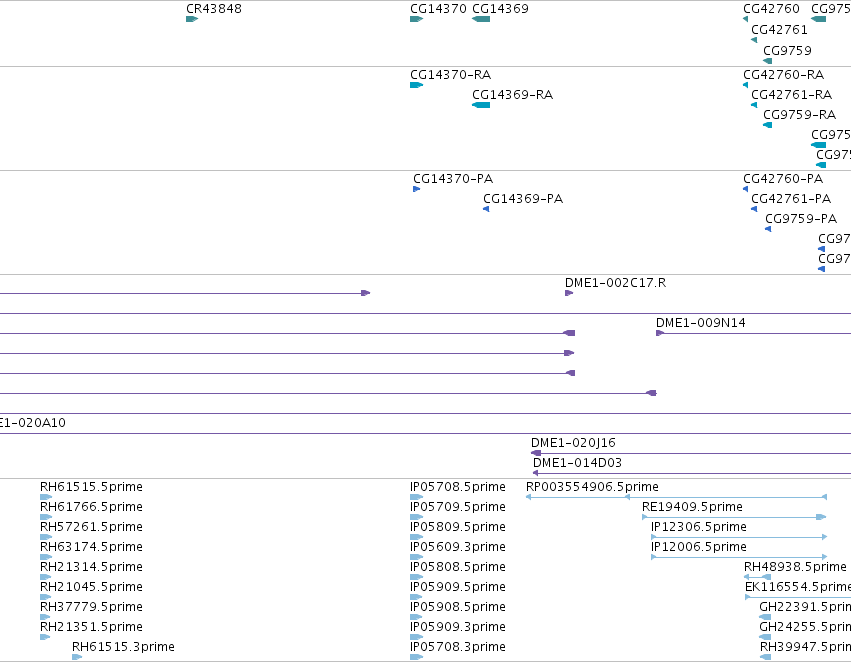Select the IP05808.5prime EST feature
The width and height of the screenshot is (851, 662).
click(x=417, y=577)
